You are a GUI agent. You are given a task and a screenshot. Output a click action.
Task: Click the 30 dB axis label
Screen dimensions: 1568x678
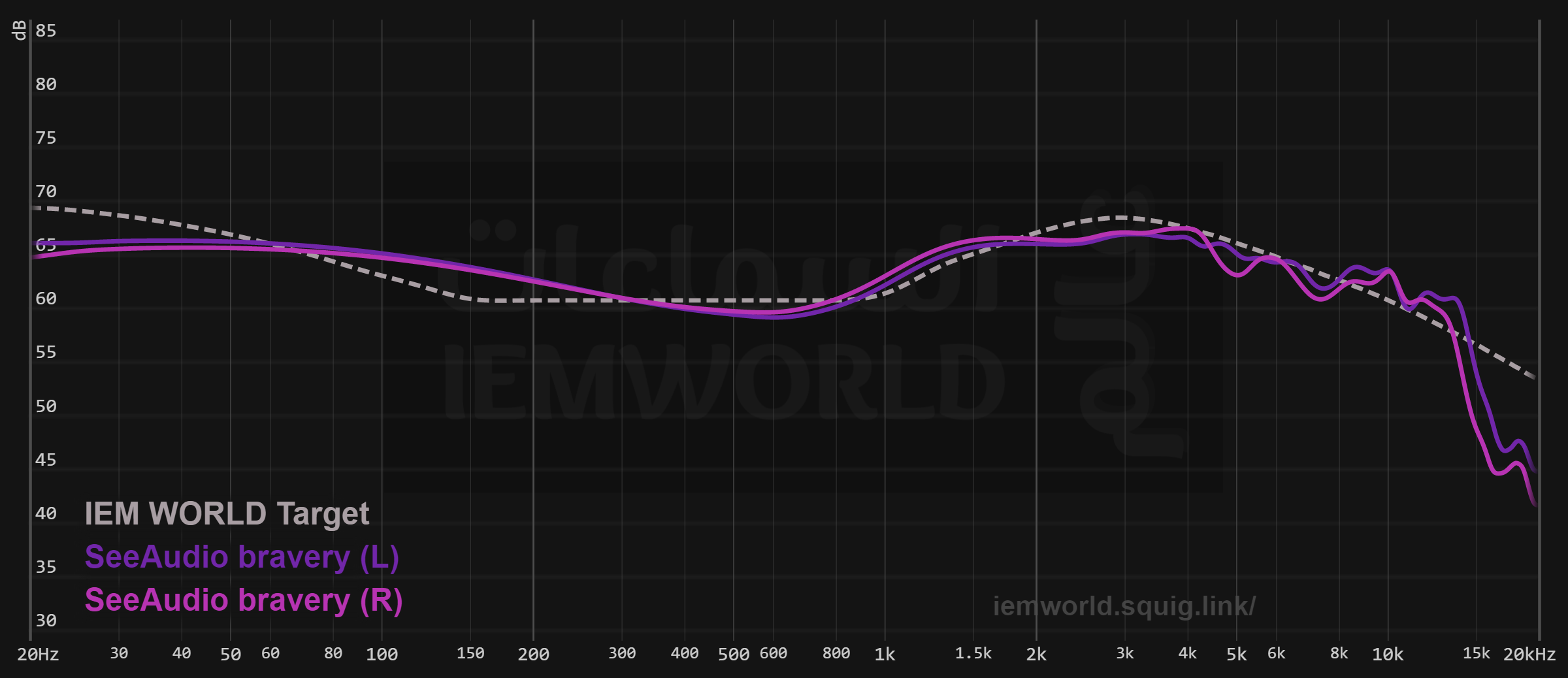(x=46, y=620)
